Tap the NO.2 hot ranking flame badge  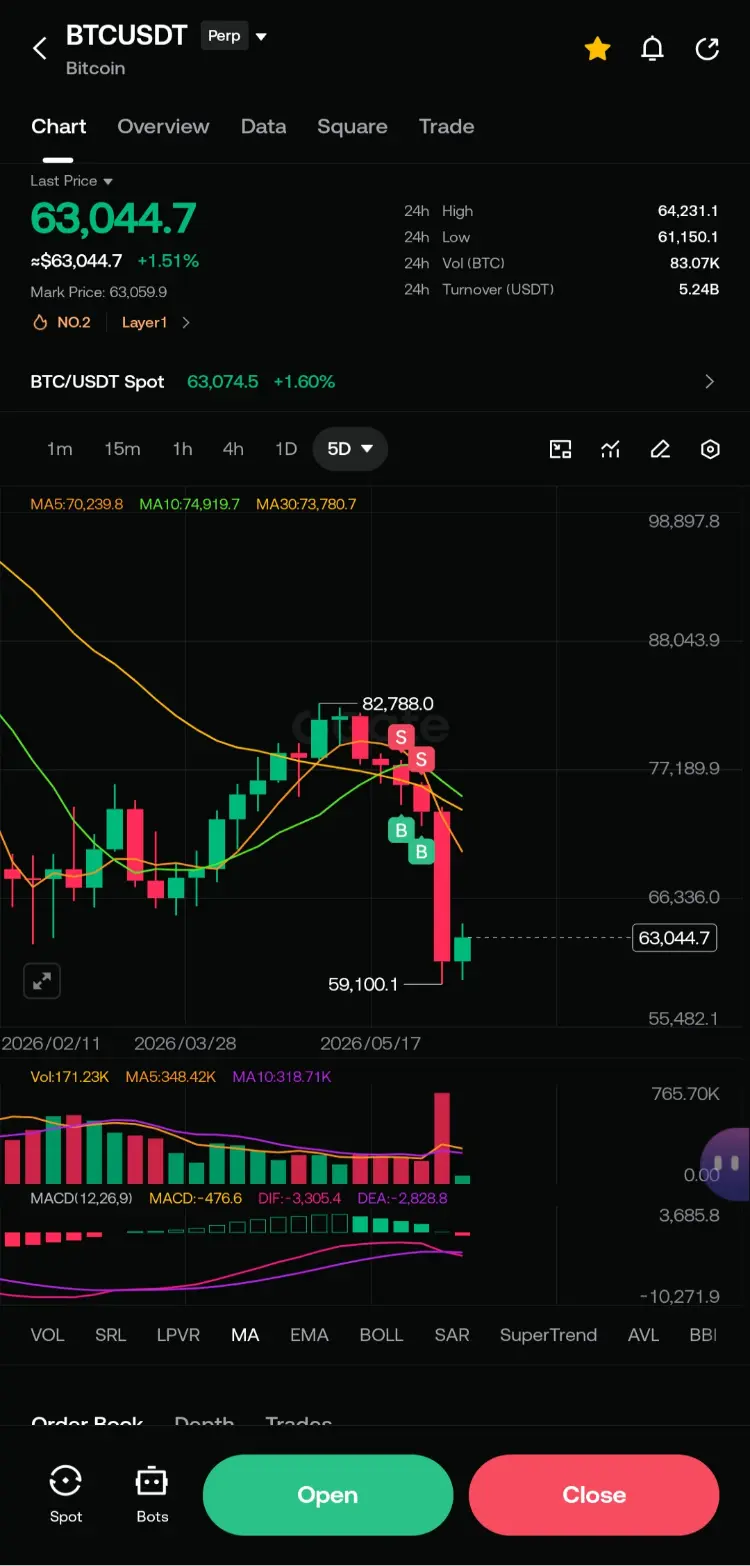tap(62, 322)
